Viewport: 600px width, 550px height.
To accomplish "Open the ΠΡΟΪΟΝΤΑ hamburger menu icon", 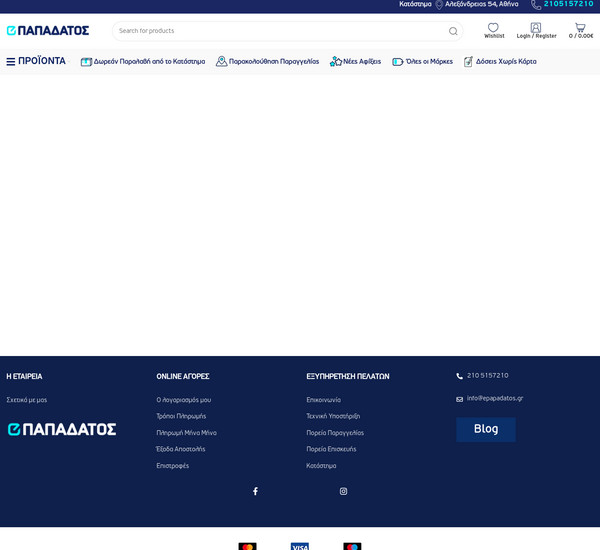I will 11,62.
